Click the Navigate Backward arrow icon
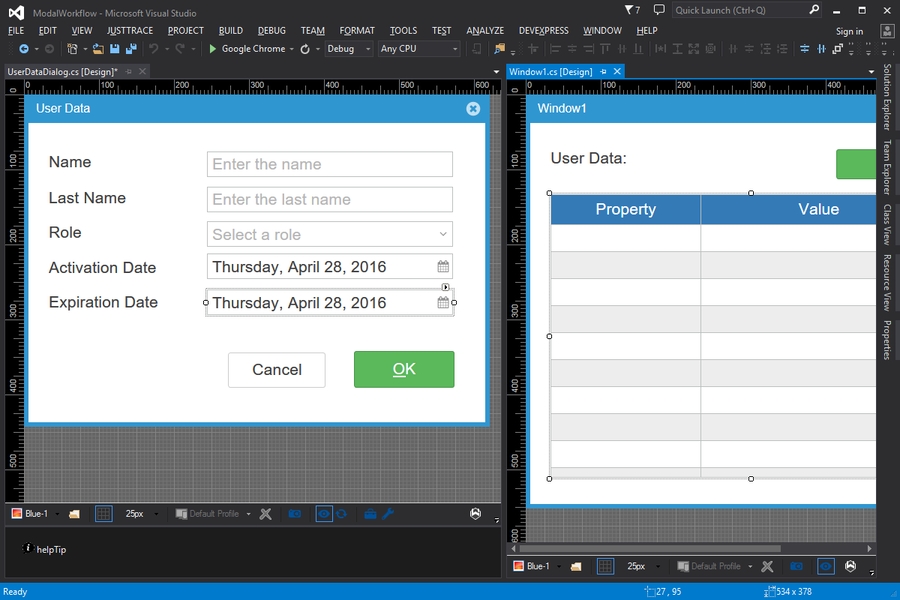900x600 pixels. point(22,49)
